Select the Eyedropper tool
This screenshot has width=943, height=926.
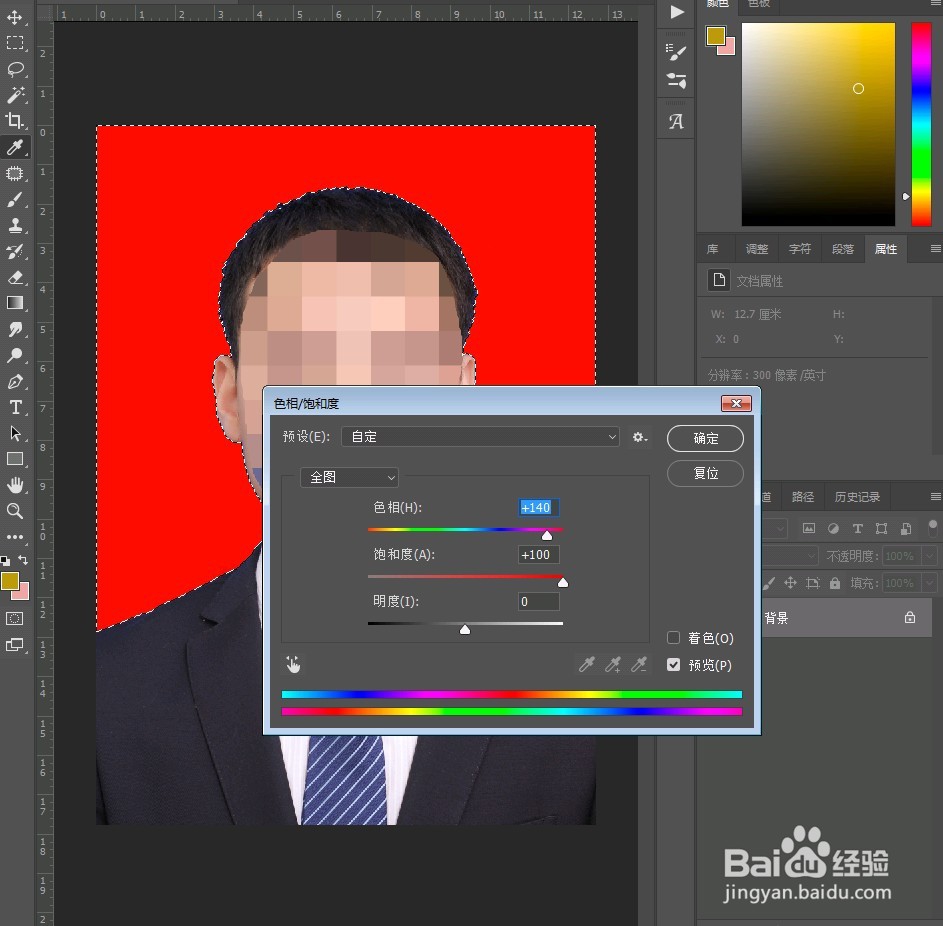pos(14,147)
